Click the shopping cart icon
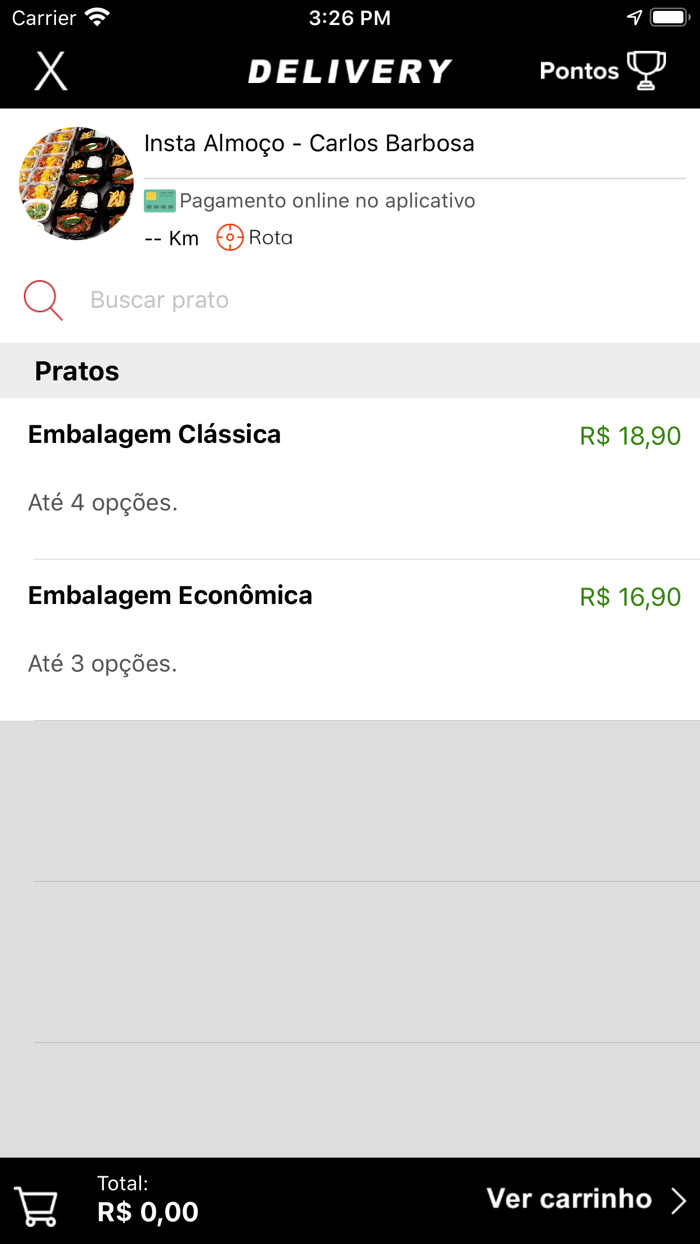700x1244 pixels. click(x=36, y=1207)
